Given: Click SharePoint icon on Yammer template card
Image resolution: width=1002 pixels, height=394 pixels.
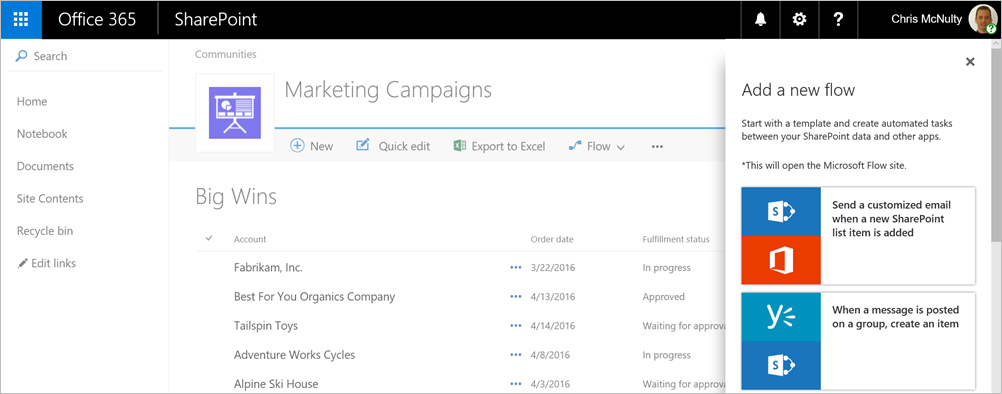Looking at the screenshot, I should point(781,365).
